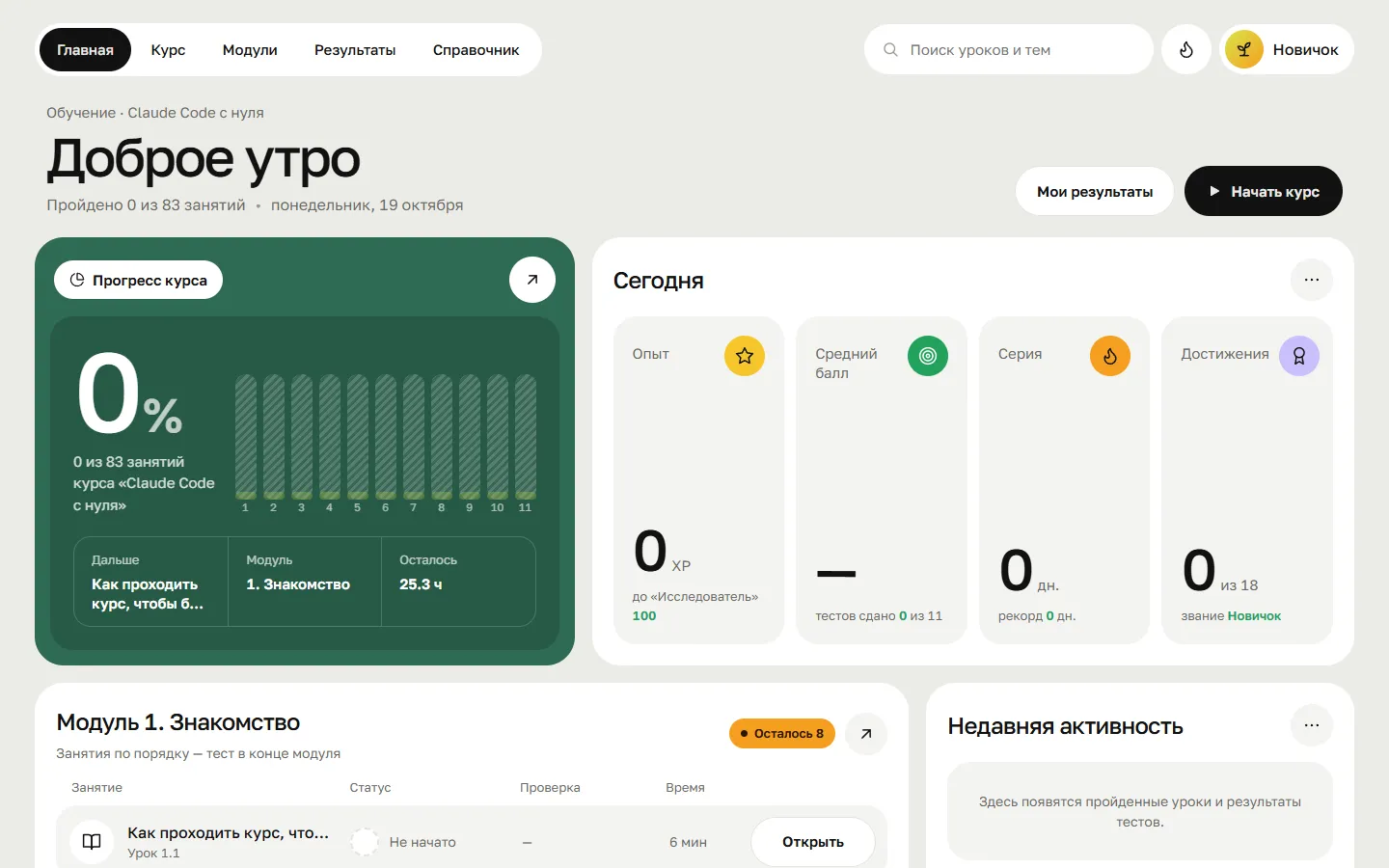
Task: Click module 1 progress bar
Action: tap(246, 437)
